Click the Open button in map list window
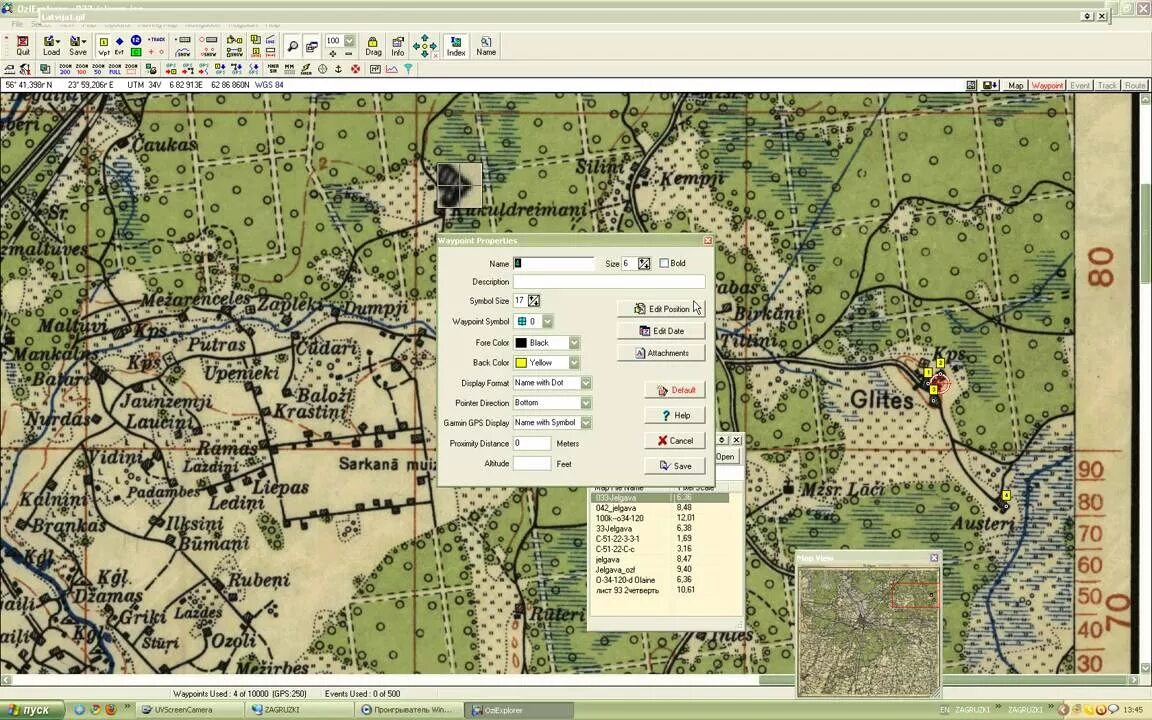This screenshot has height=720, width=1152. [x=725, y=456]
